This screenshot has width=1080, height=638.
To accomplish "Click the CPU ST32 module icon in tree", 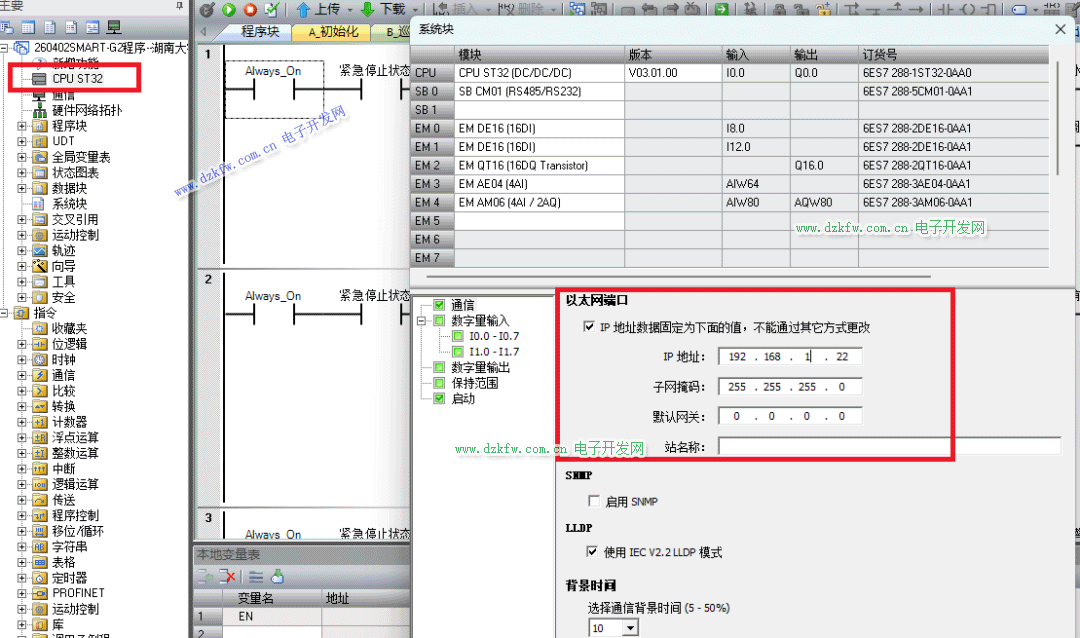I will [39, 79].
